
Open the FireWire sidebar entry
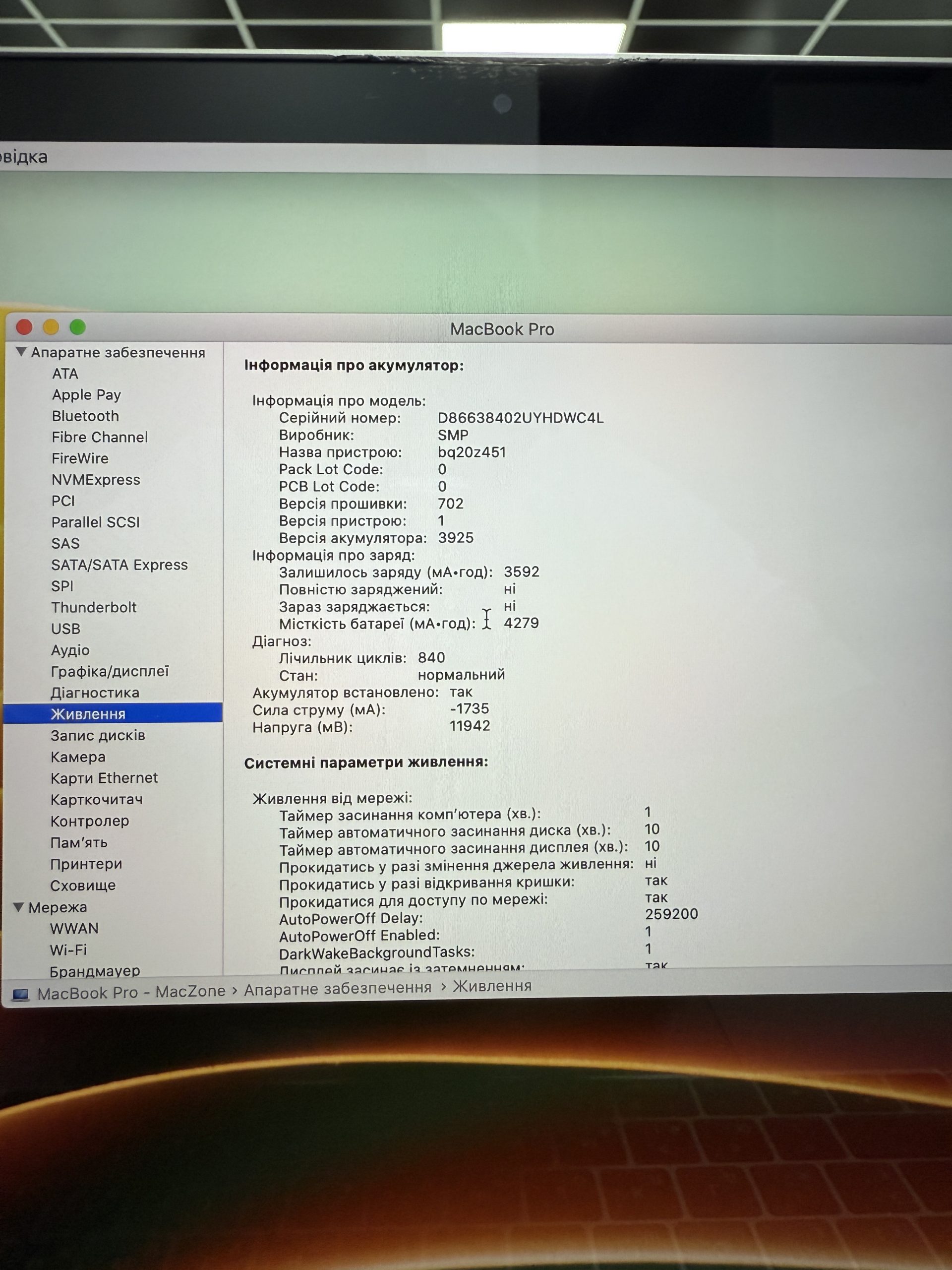[80, 459]
